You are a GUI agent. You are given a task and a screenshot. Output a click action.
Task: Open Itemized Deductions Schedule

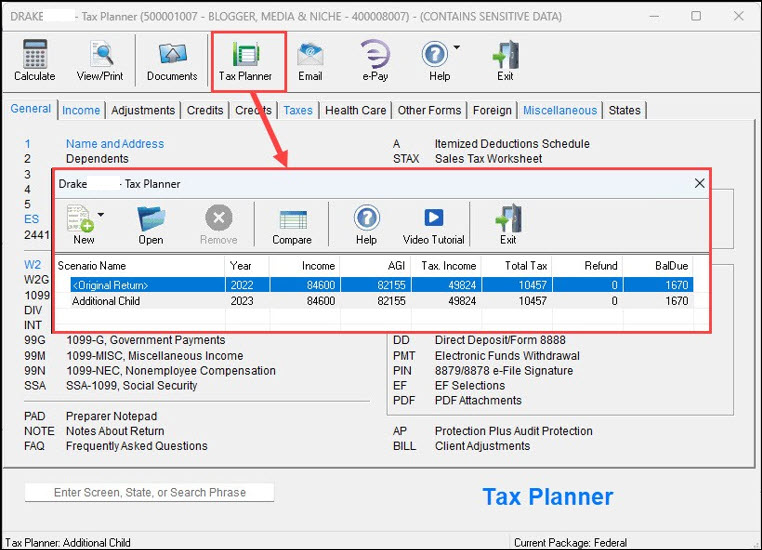pos(512,144)
